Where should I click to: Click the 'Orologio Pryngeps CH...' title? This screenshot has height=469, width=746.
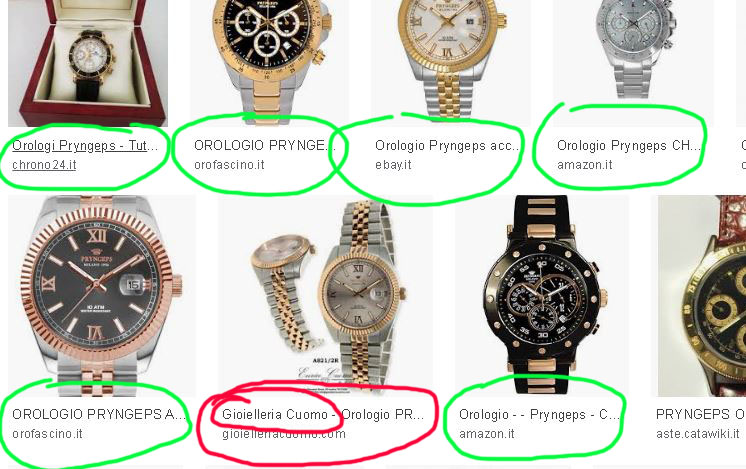tap(629, 146)
